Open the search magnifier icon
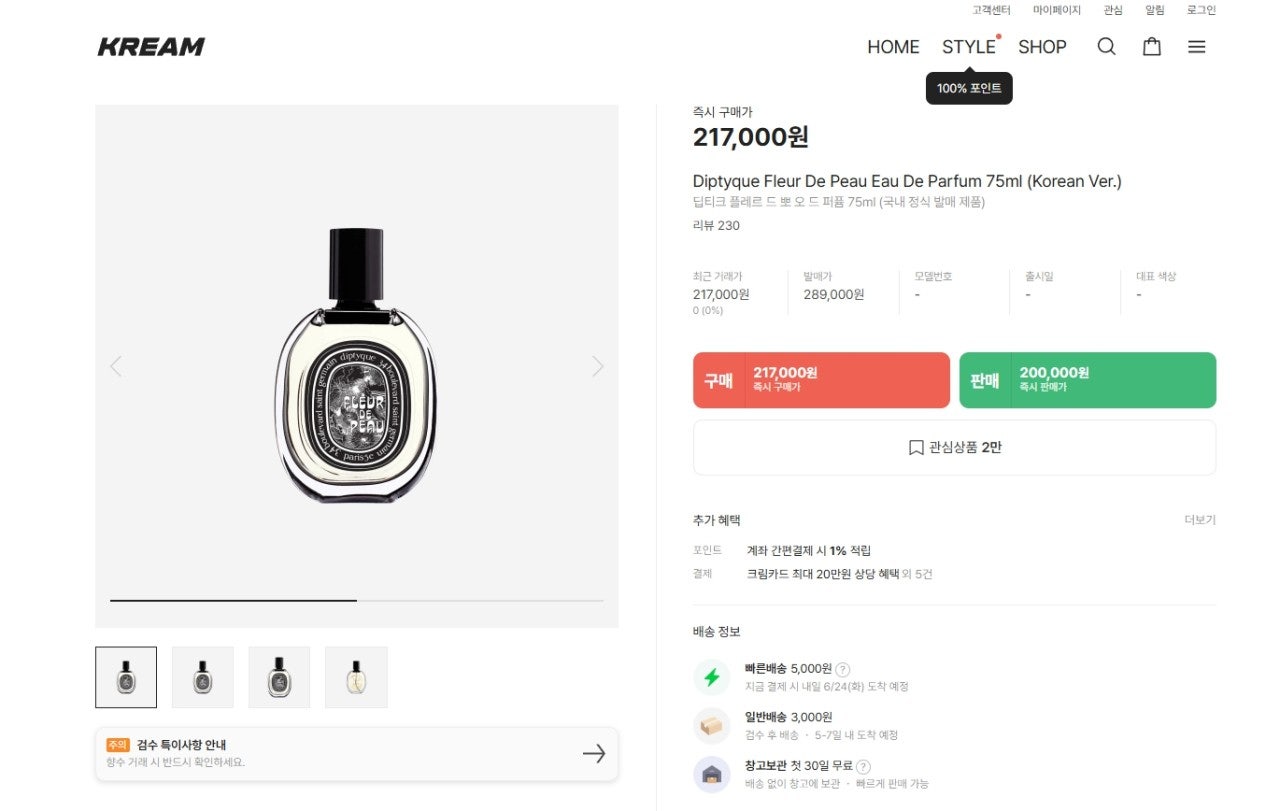1280x811 pixels. (1106, 46)
